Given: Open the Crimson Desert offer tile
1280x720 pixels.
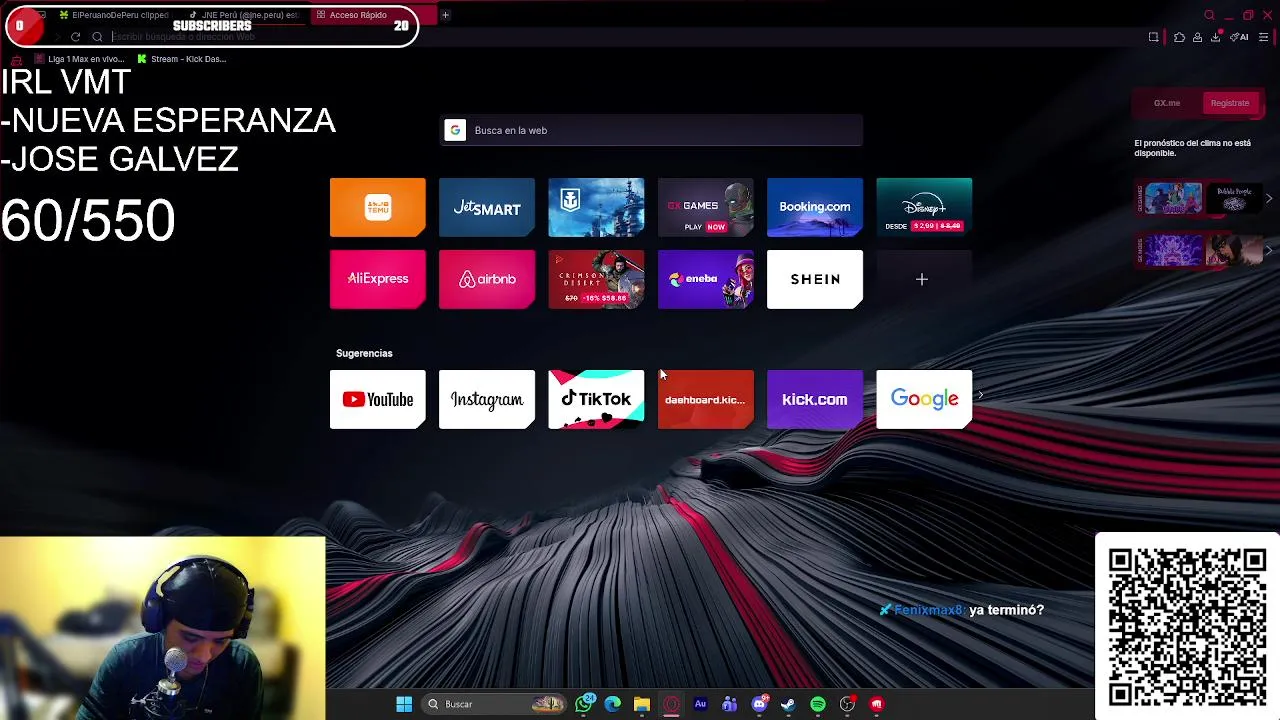Looking at the screenshot, I should pos(596,279).
